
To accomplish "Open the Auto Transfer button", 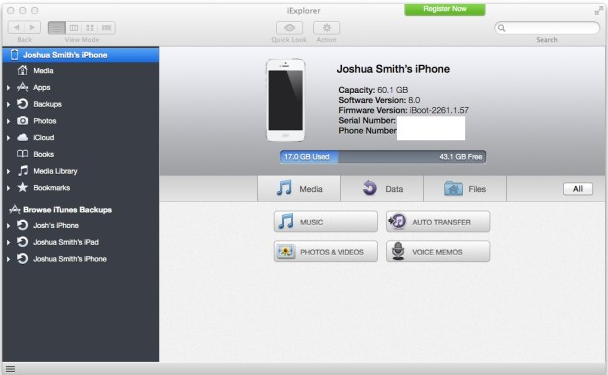I will [x=438, y=221].
